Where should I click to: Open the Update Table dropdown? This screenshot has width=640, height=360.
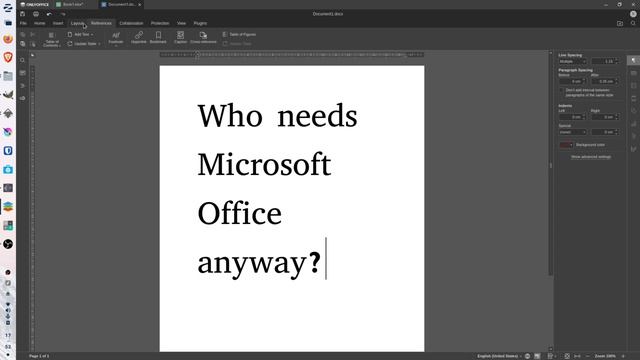[84, 44]
